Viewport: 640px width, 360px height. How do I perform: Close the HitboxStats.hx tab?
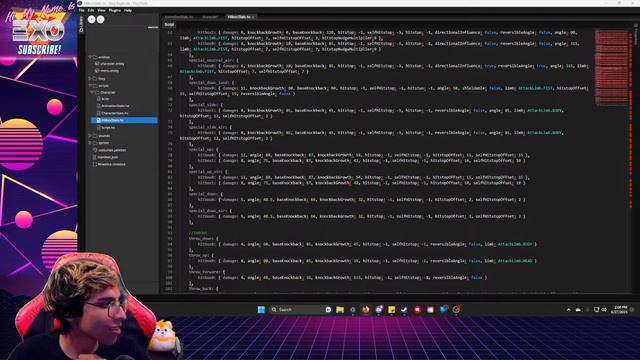click(253, 17)
